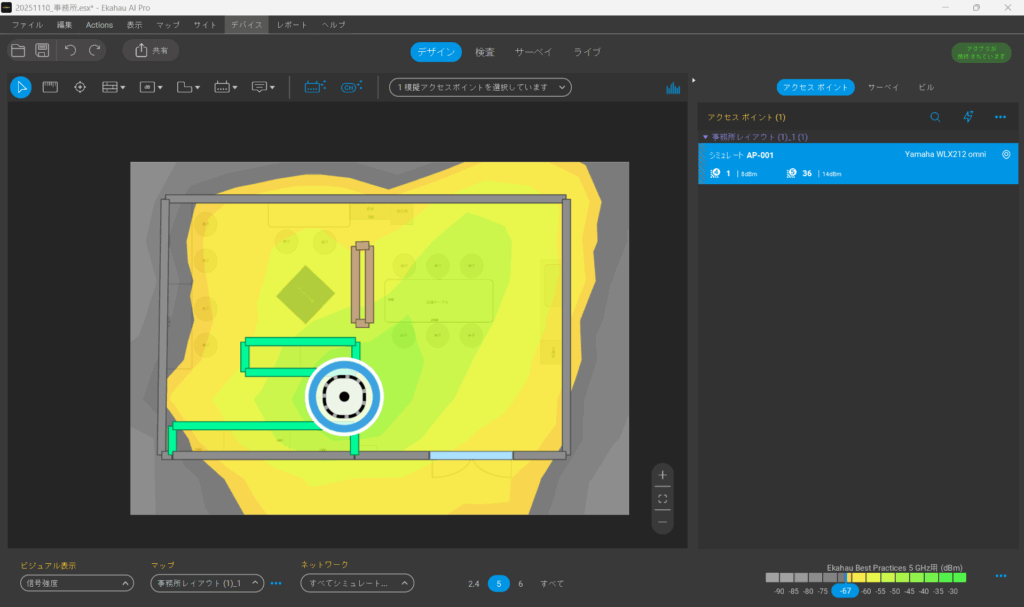Undo the last action

[70, 50]
